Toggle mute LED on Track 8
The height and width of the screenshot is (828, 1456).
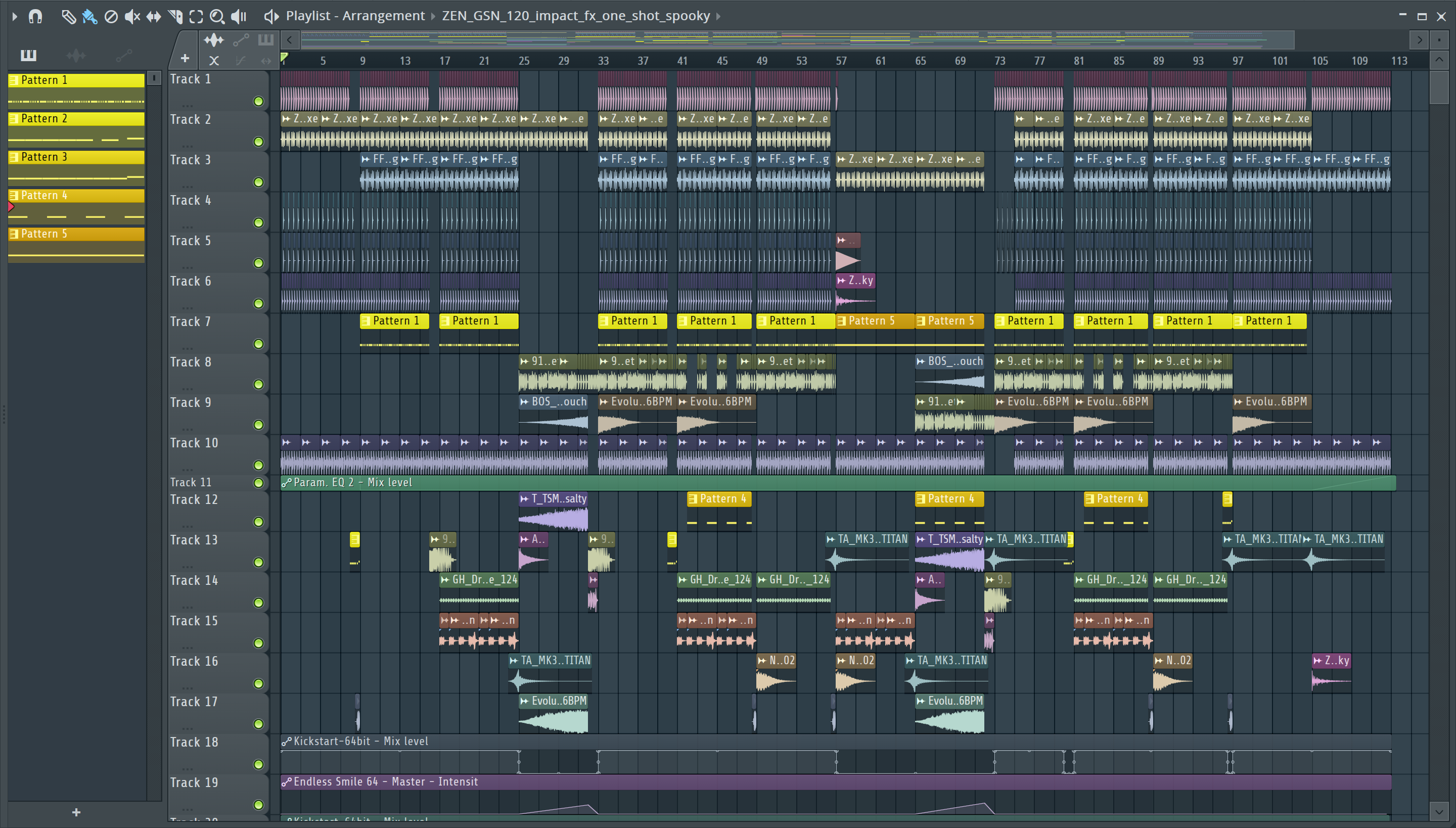258,384
